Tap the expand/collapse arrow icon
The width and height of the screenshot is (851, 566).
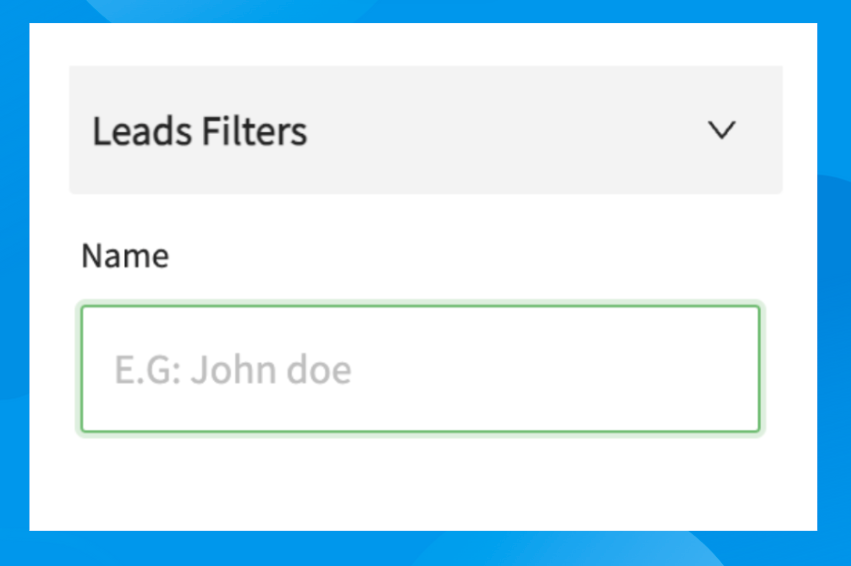pyautogui.click(x=721, y=130)
